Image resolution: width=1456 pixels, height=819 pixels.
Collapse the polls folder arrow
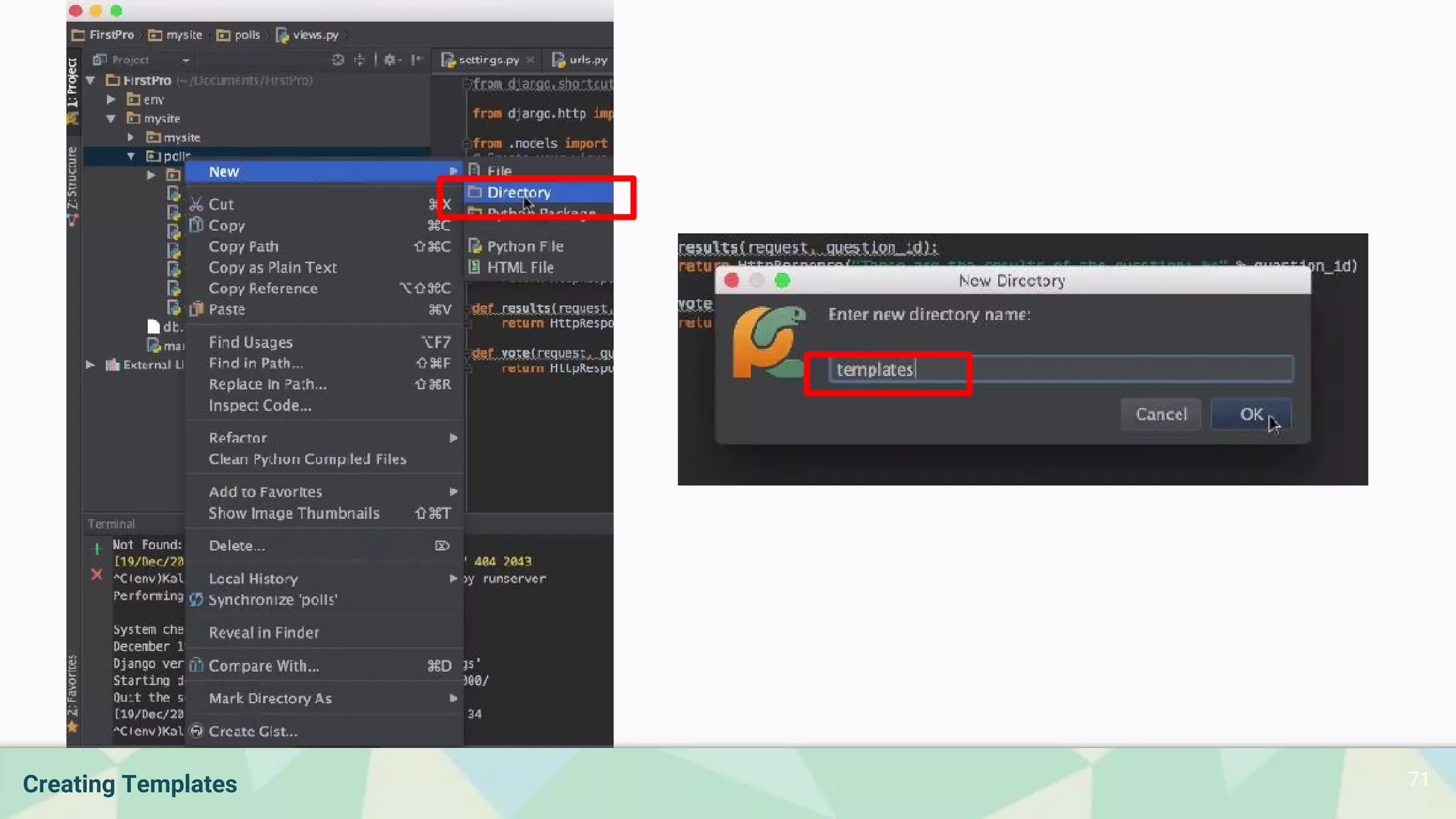131,156
